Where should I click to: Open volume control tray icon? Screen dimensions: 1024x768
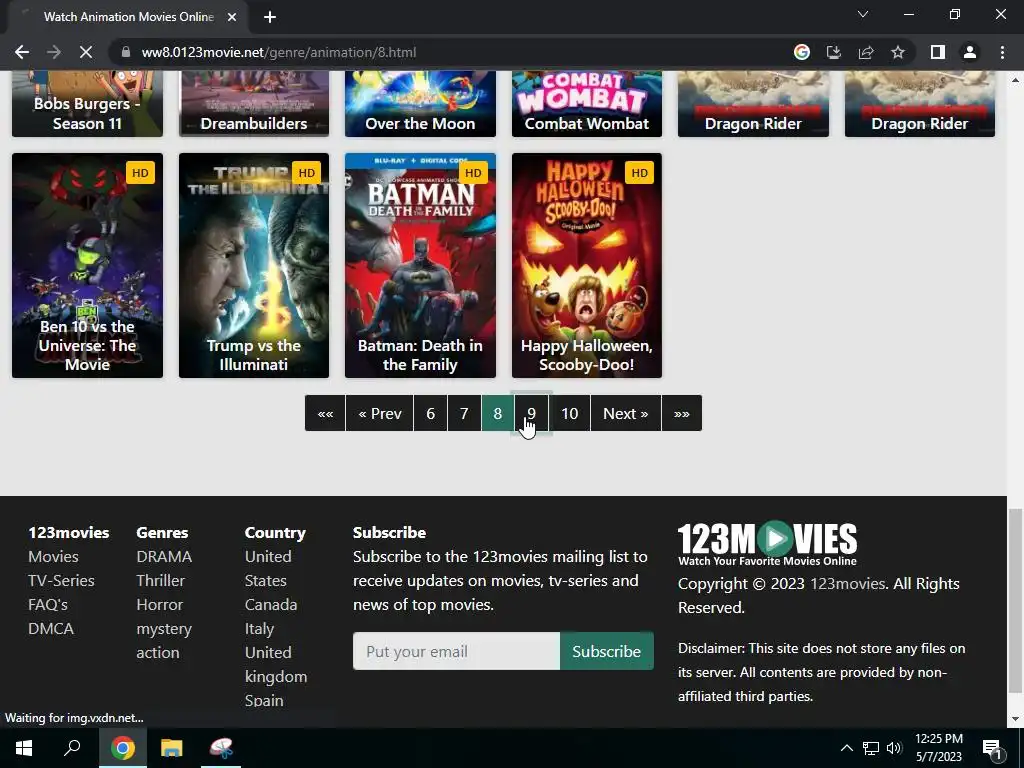point(894,748)
